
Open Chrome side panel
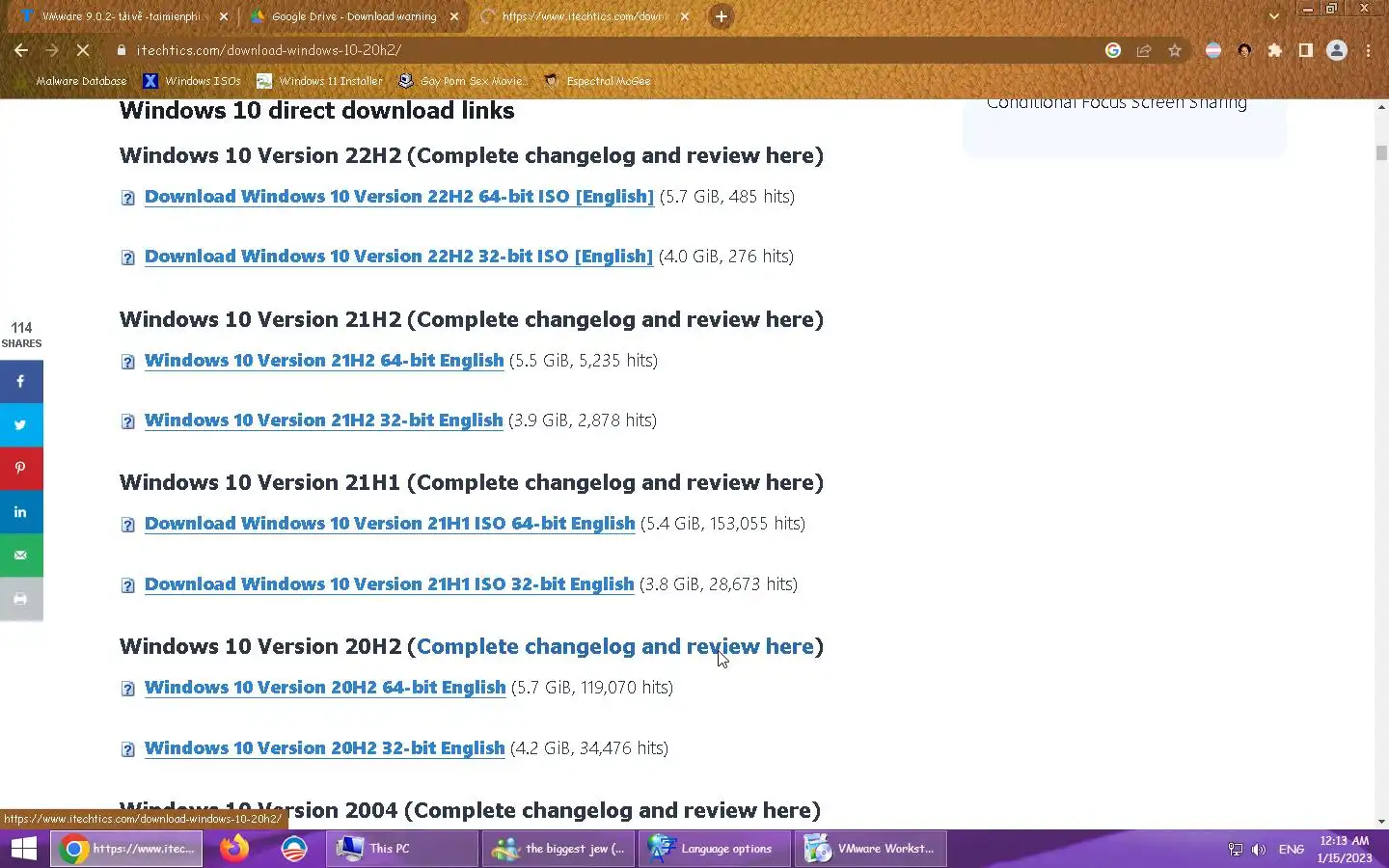pos(1306,50)
